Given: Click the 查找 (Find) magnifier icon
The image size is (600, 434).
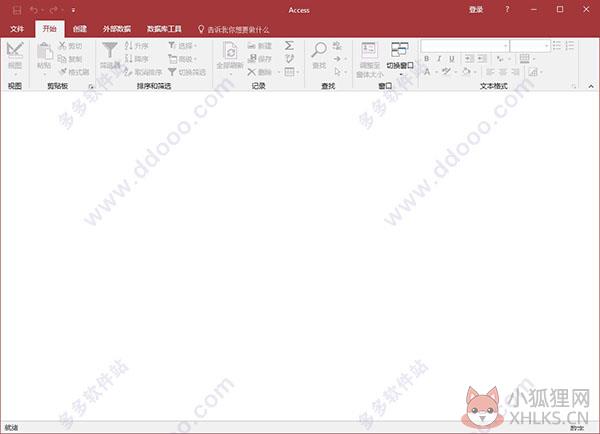Looking at the screenshot, I should point(319,50).
